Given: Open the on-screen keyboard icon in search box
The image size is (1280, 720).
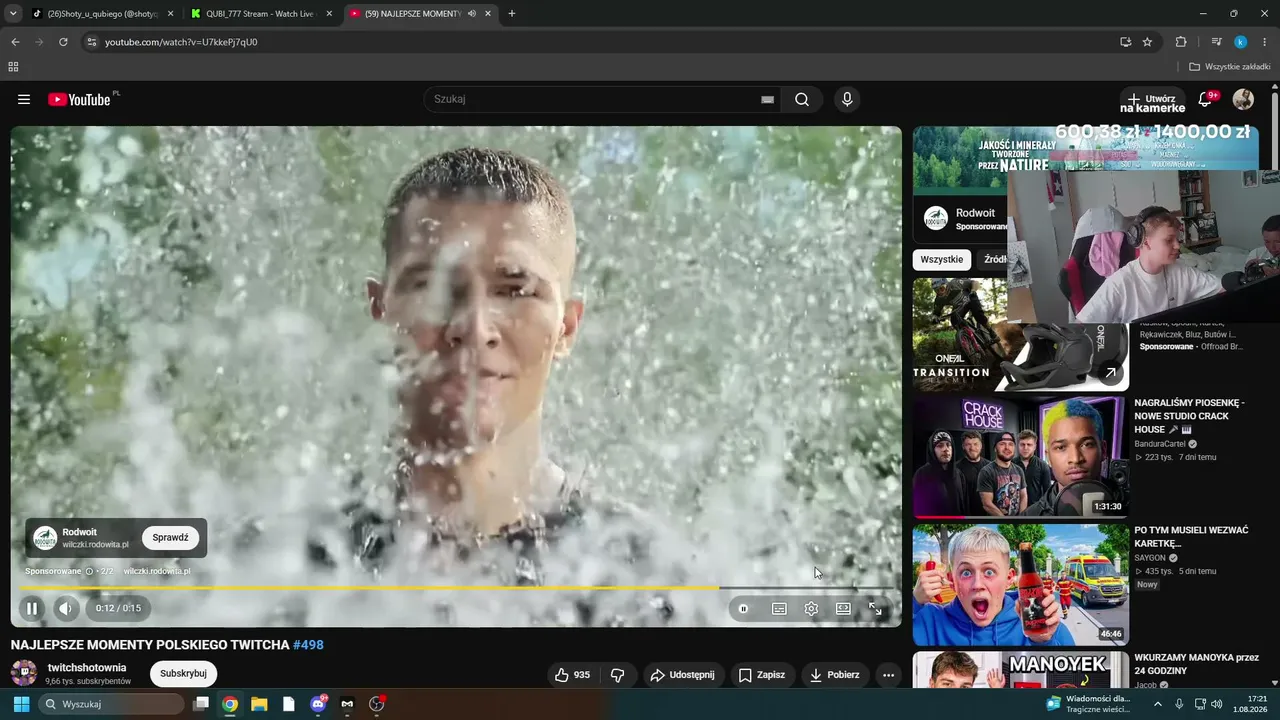Looking at the screenshot, I should (x=767, y=99).
